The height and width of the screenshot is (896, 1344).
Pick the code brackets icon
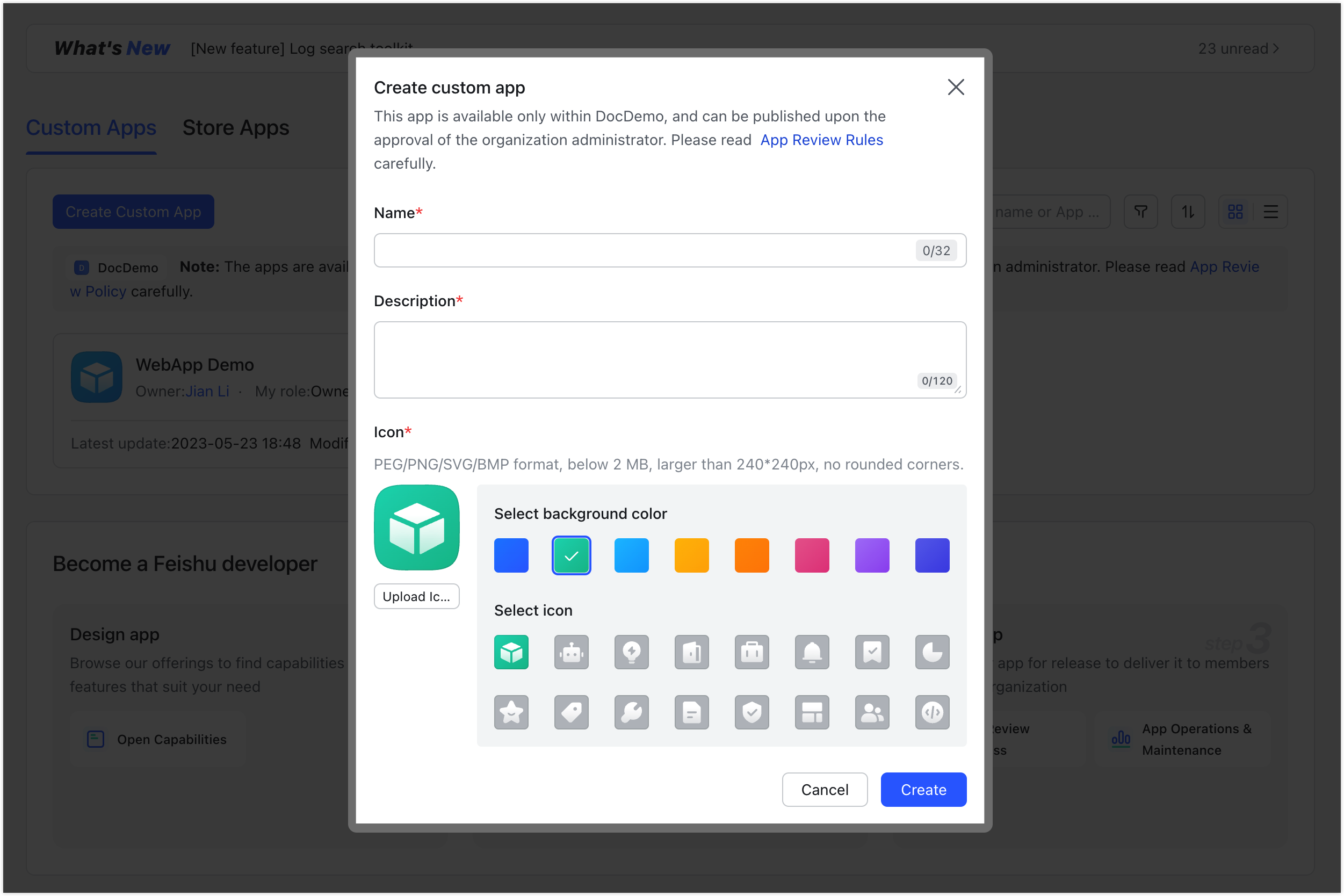(x=932, y=712)
